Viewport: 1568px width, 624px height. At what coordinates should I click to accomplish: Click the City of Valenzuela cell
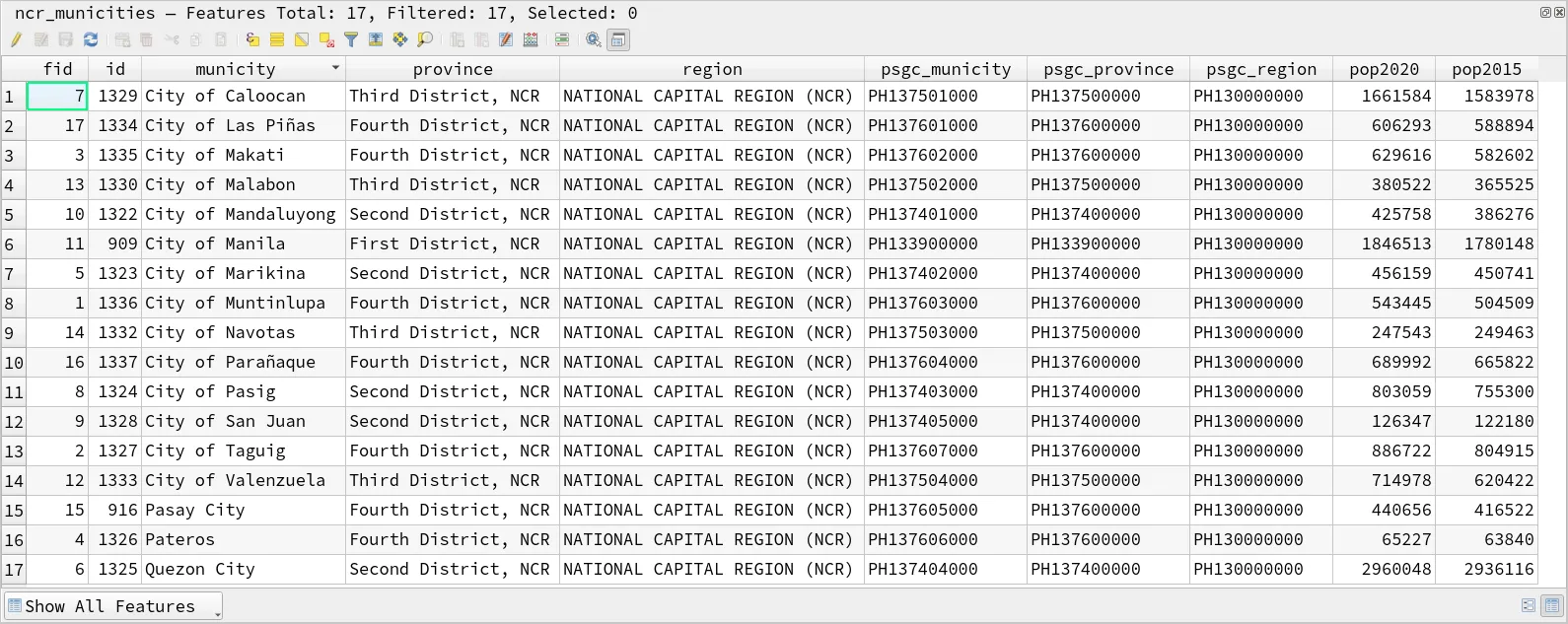pyautogui.click(x=244, y=480)
